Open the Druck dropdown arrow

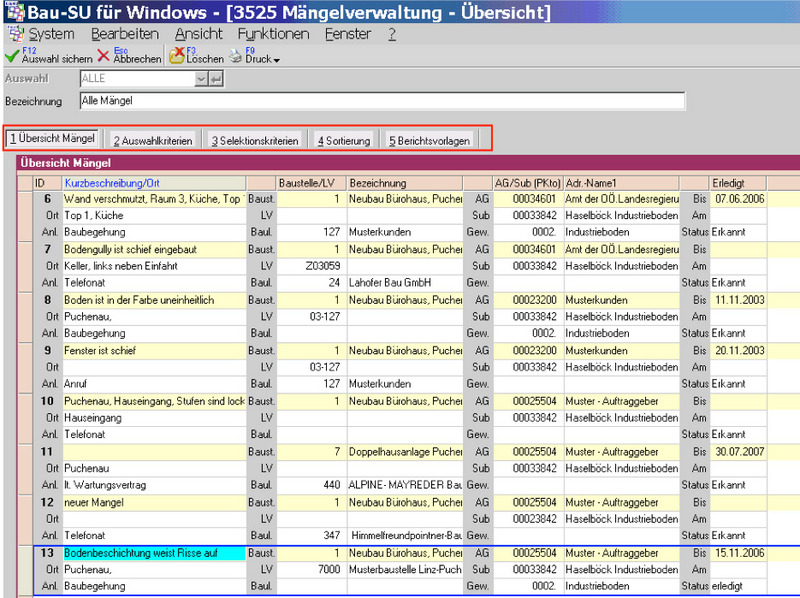[x=276, y=60]
